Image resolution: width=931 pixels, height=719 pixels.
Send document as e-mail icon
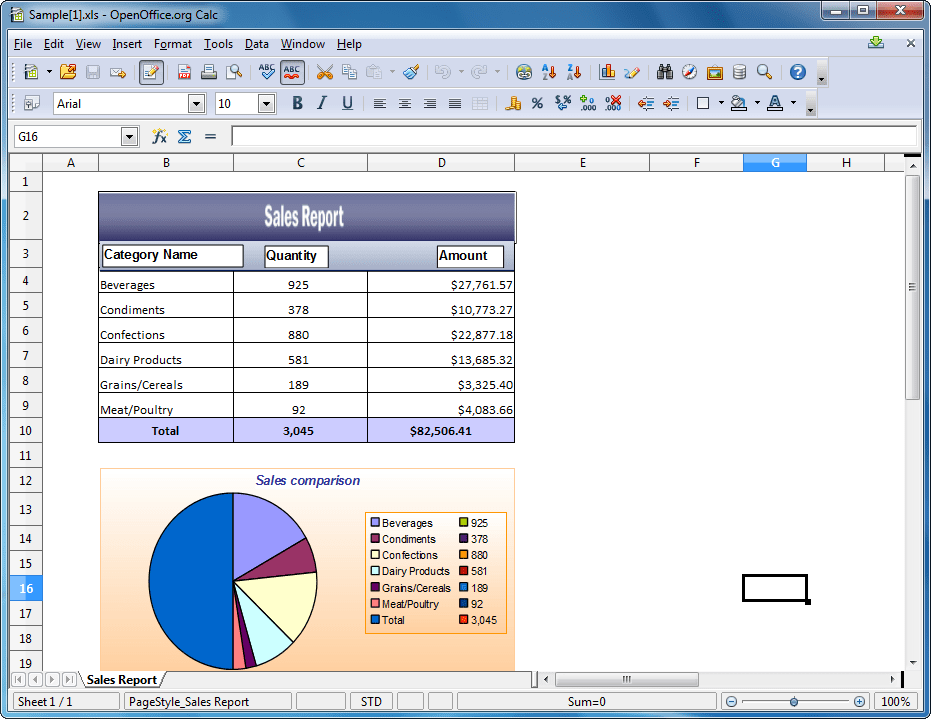tap(118, 72)
